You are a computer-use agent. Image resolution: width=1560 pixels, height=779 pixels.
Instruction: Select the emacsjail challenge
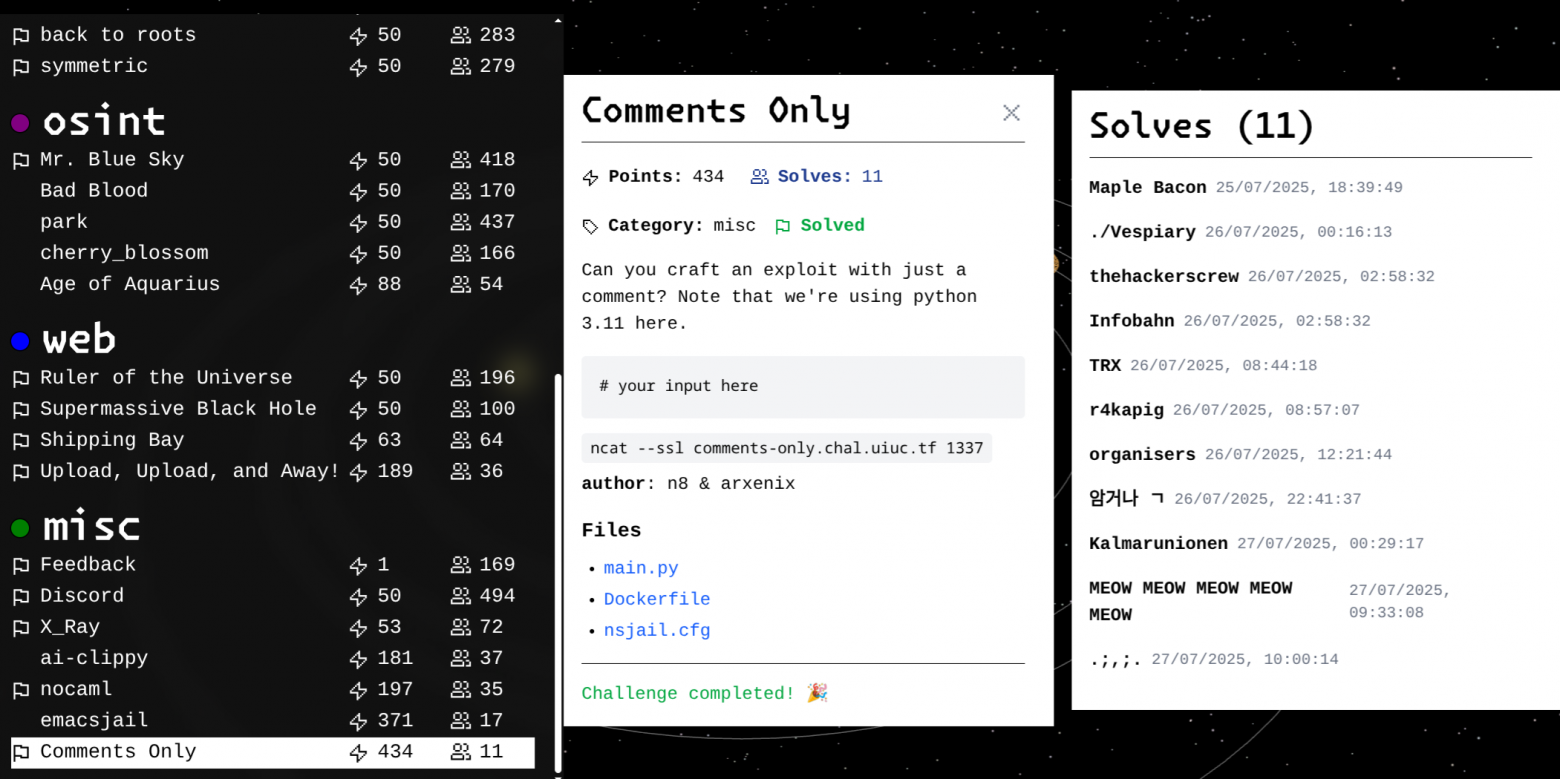point(94,721)
